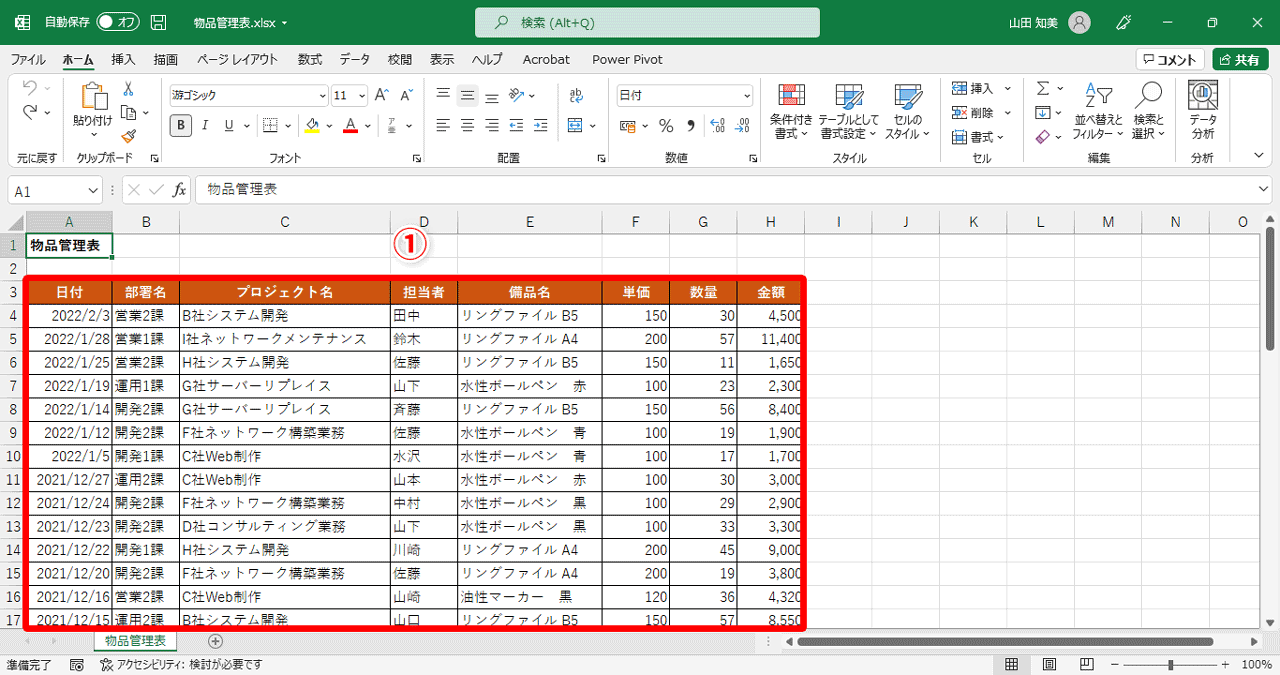
Task: Toggle Italic formatting button
Action: [x=205, y=125]
